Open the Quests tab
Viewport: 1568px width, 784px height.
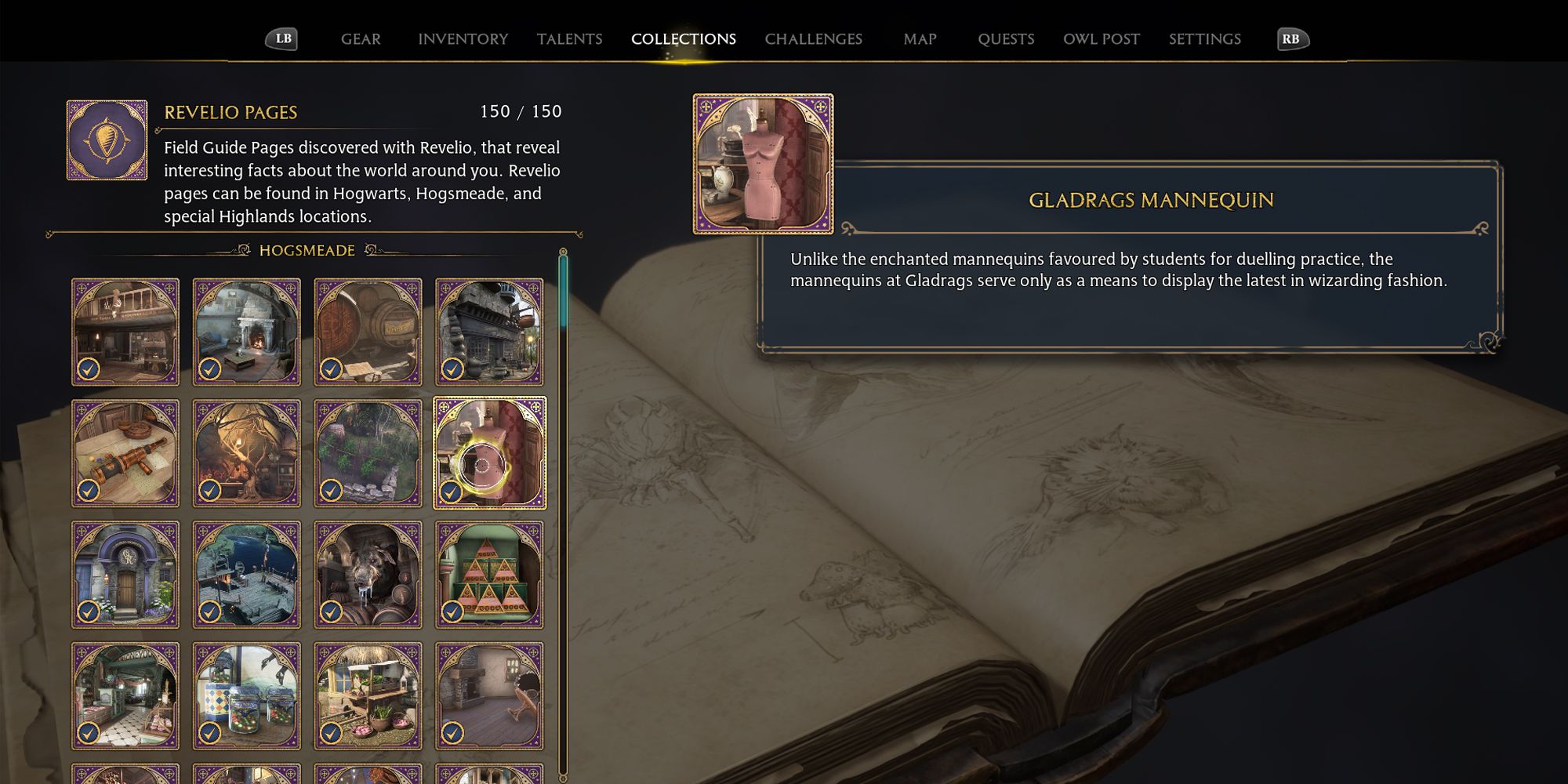point(1006,39)
